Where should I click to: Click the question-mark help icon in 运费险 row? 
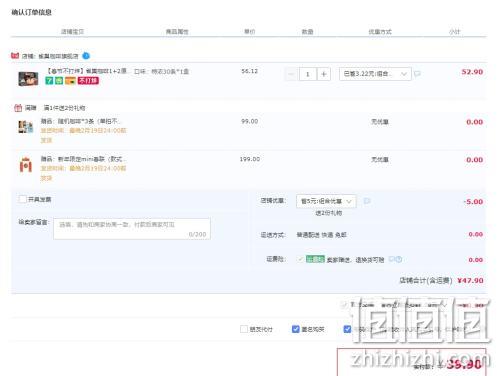coord(399,259)
